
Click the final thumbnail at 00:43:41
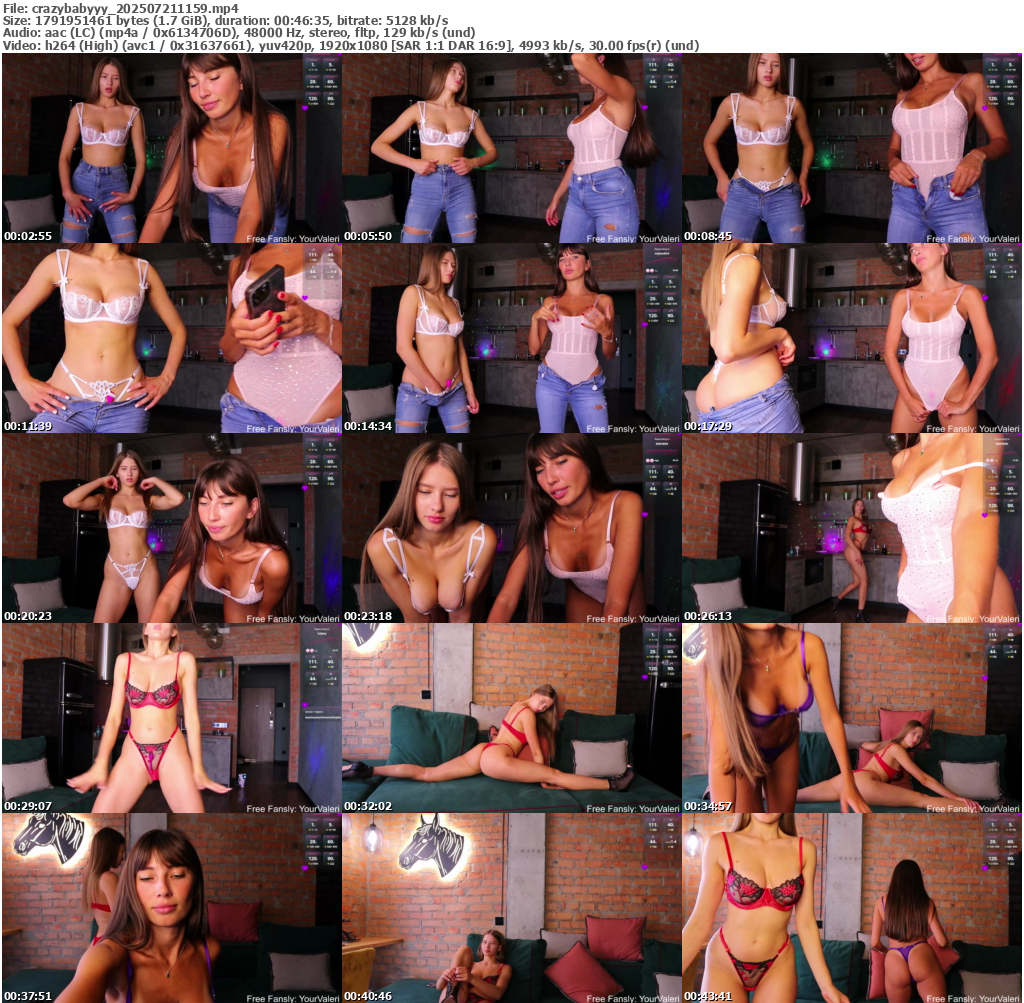point(851,908)
